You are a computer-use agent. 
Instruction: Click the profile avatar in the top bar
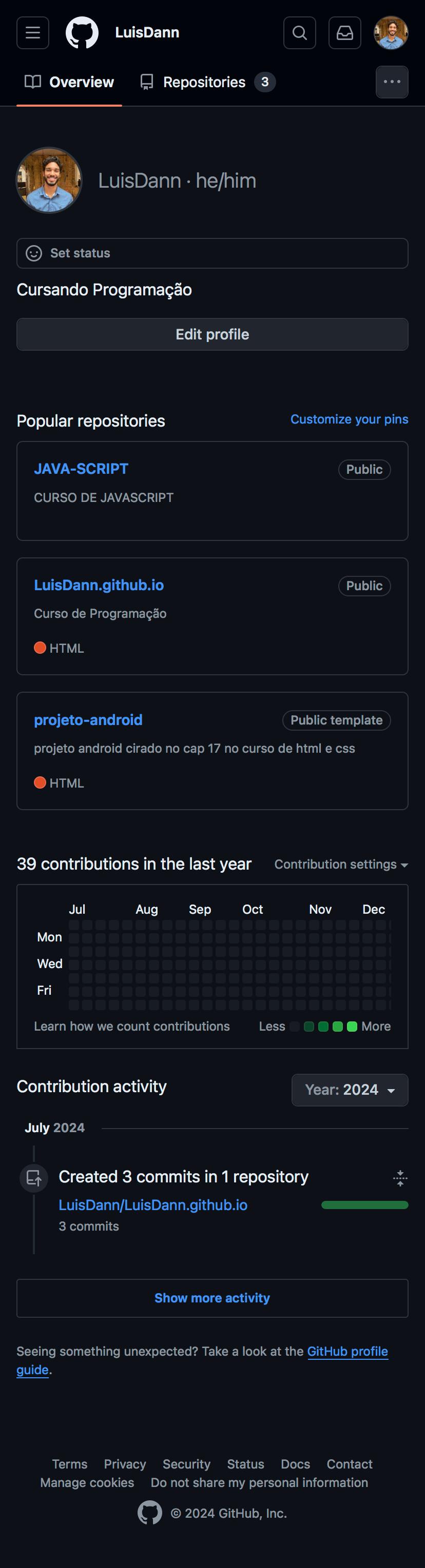pos(392,33)
